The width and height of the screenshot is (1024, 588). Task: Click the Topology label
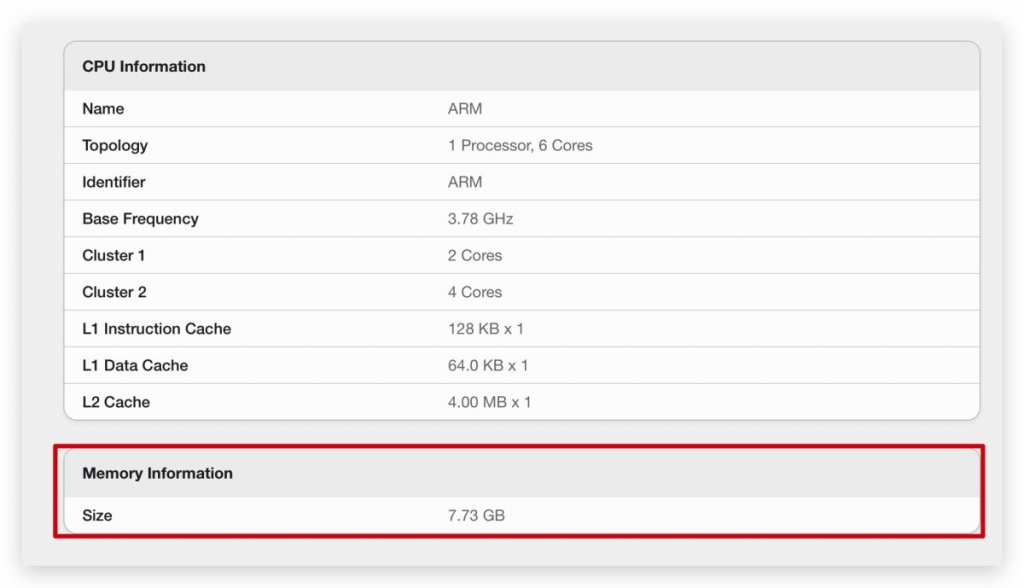point(115,145)
